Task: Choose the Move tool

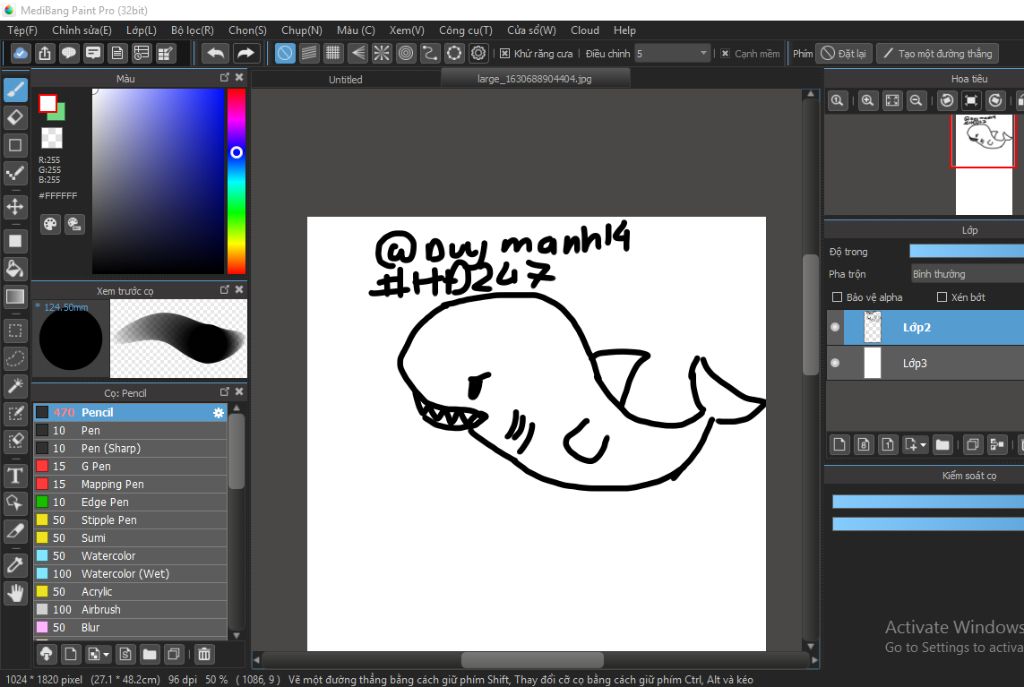Action: pyautogui.click(x=15, y=207)
